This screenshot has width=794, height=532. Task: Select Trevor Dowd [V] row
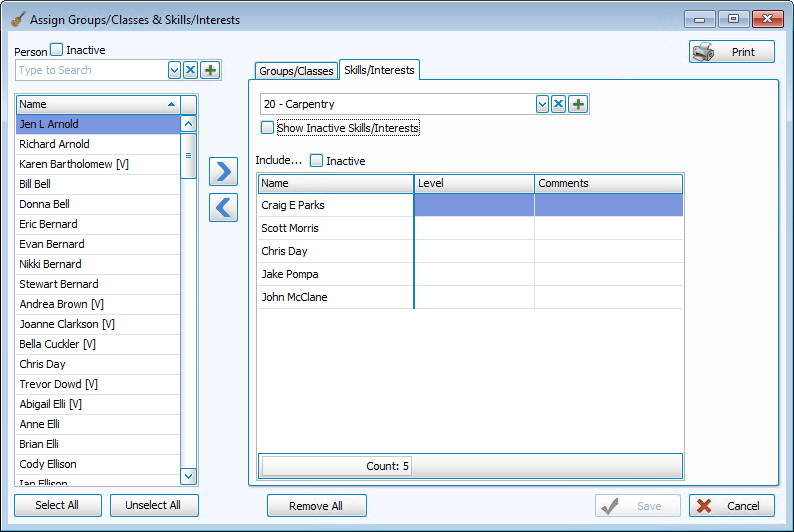coord(98,384)
